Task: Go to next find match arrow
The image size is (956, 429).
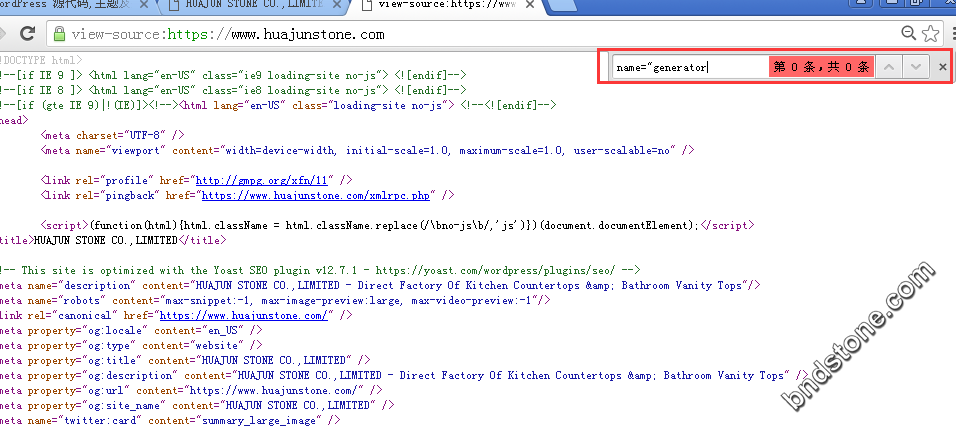Action: point(916,67)
